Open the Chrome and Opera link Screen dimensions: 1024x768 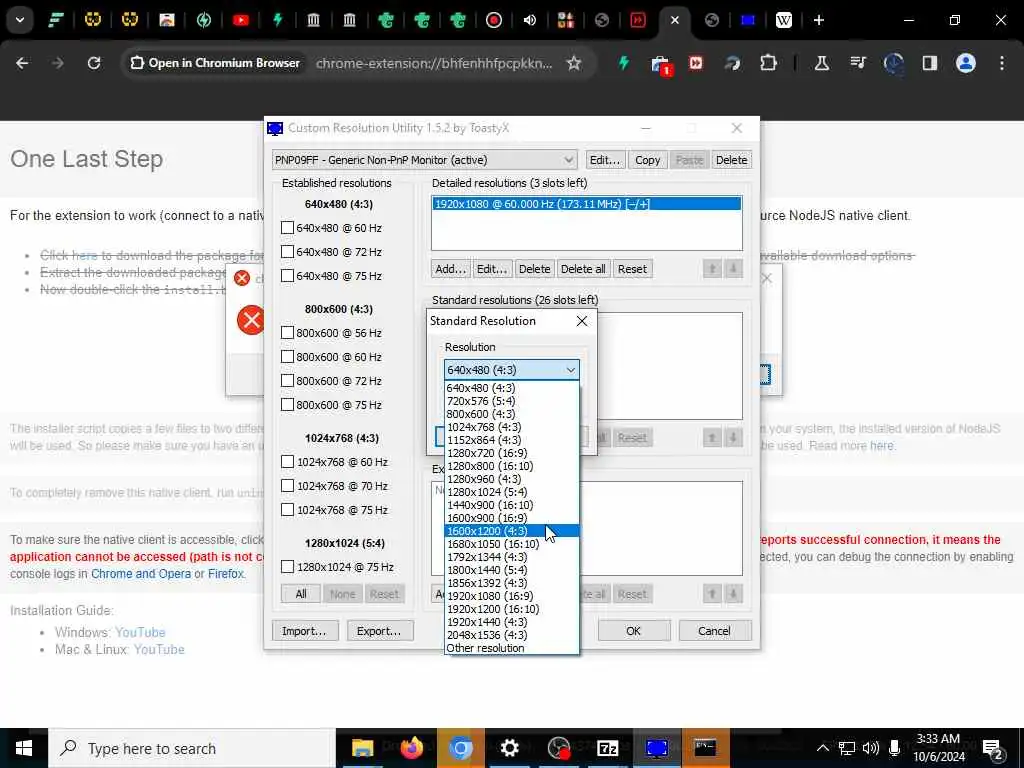tap(141, 573)
